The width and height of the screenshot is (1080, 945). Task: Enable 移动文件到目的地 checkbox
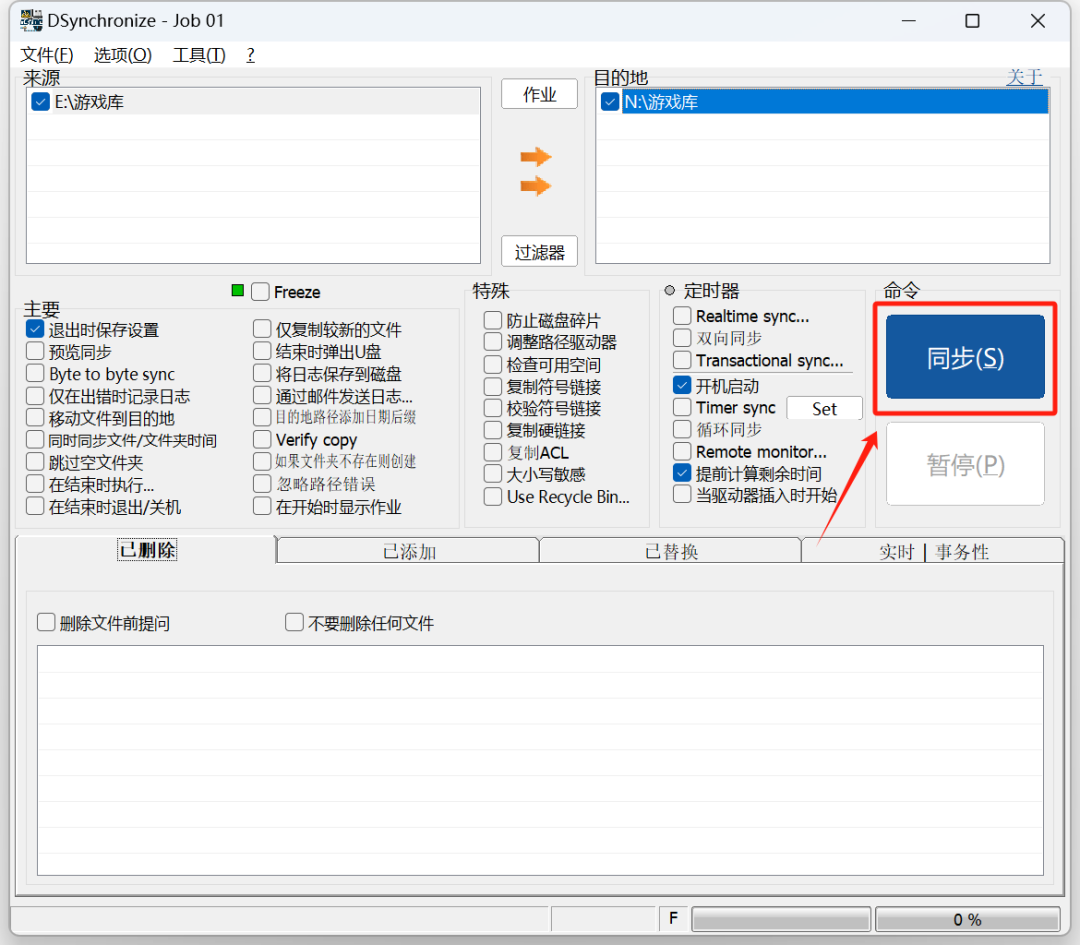pos(35,418)
